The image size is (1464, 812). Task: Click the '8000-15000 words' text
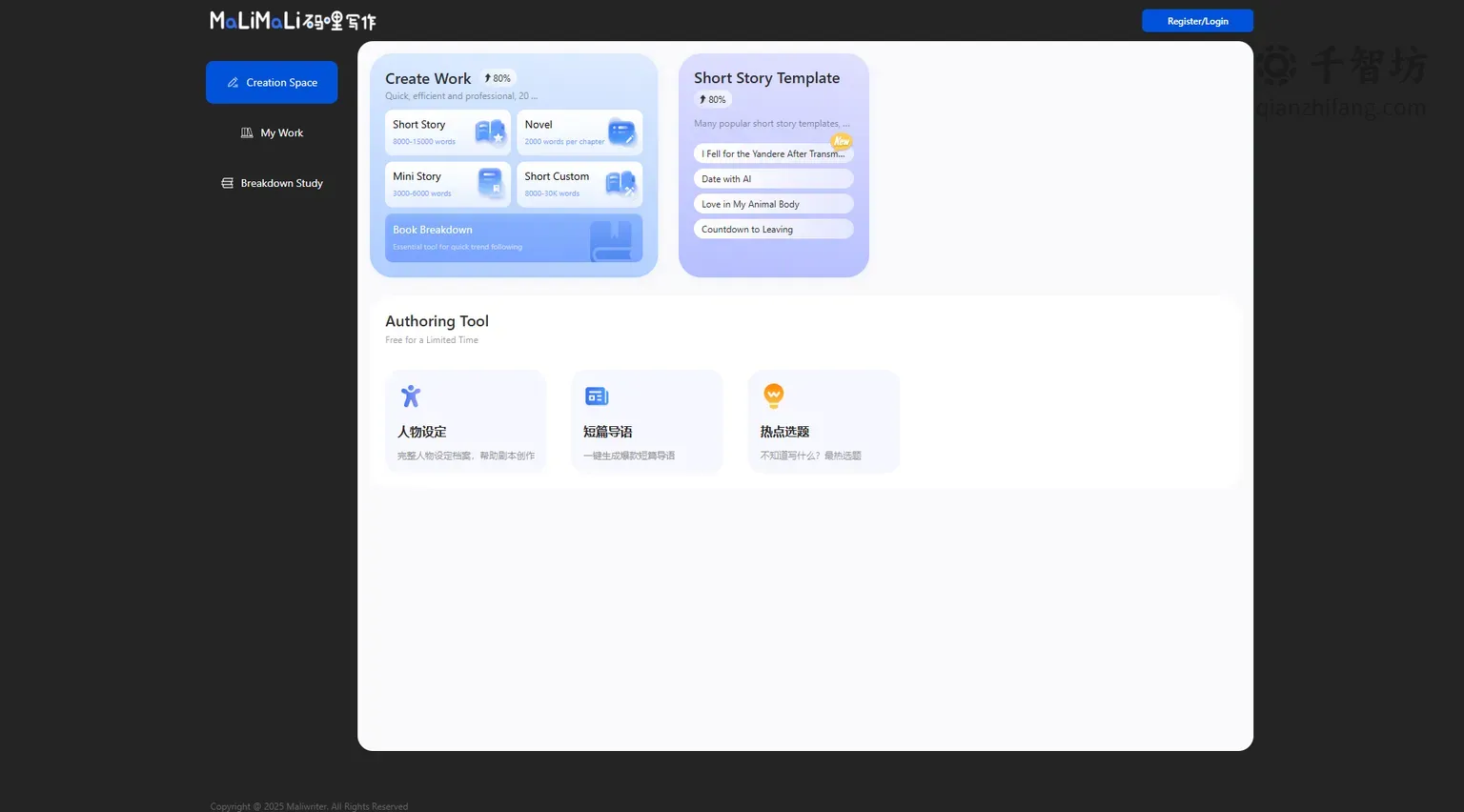(x=424, y=142)
